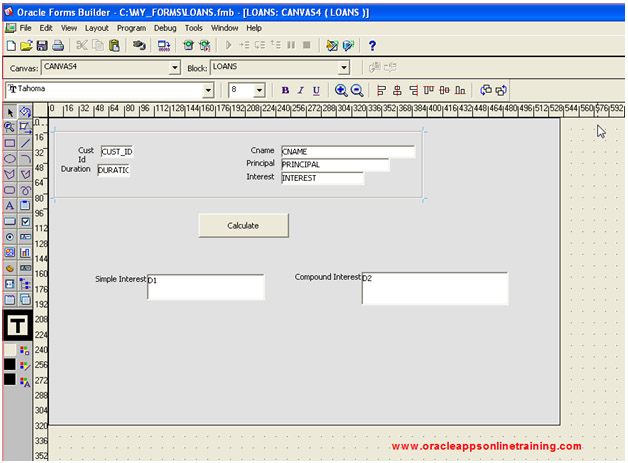Expand the Tahoma font dropdown
The image size is (628, 463).
click(209, 90)
